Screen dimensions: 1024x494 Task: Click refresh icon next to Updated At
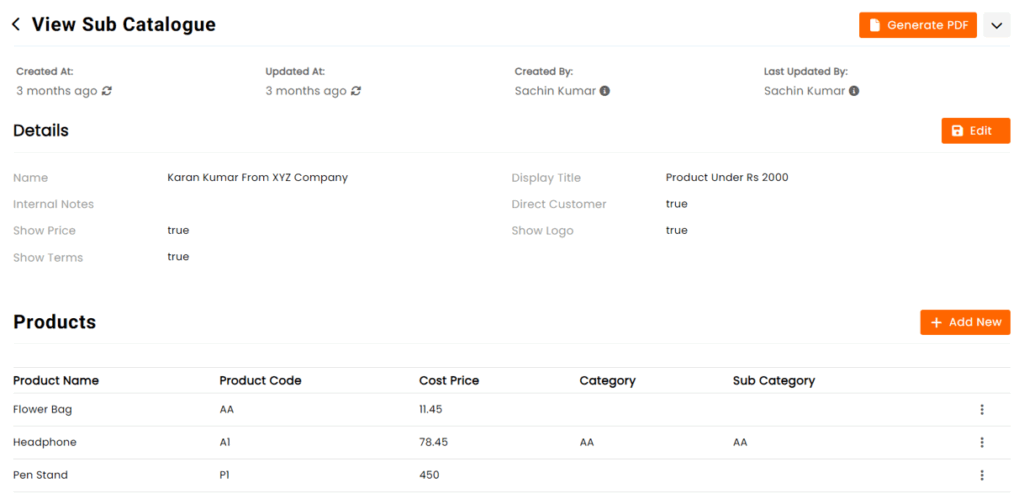356,91
